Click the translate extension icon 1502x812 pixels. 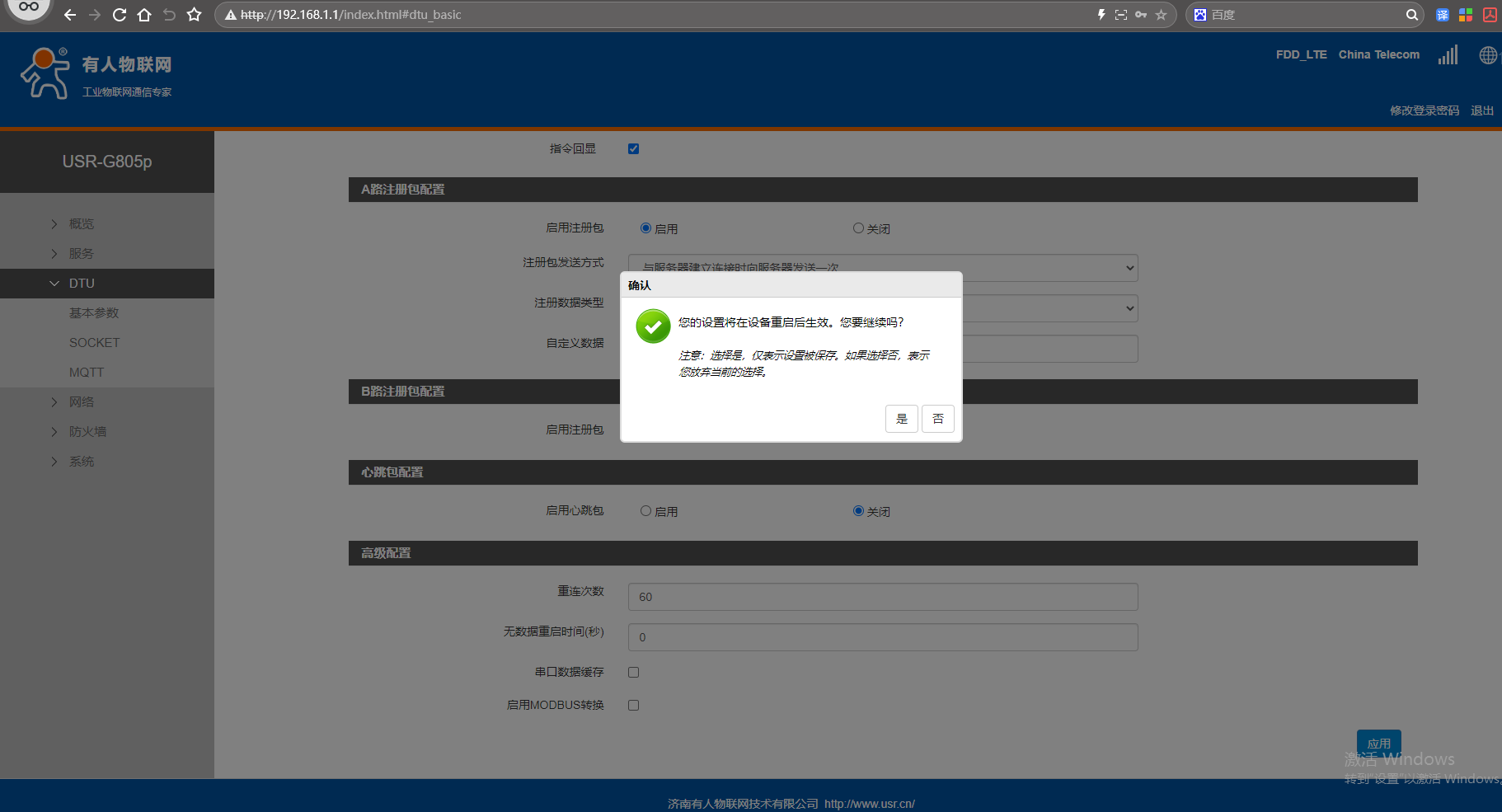(x=1442, y=15)
